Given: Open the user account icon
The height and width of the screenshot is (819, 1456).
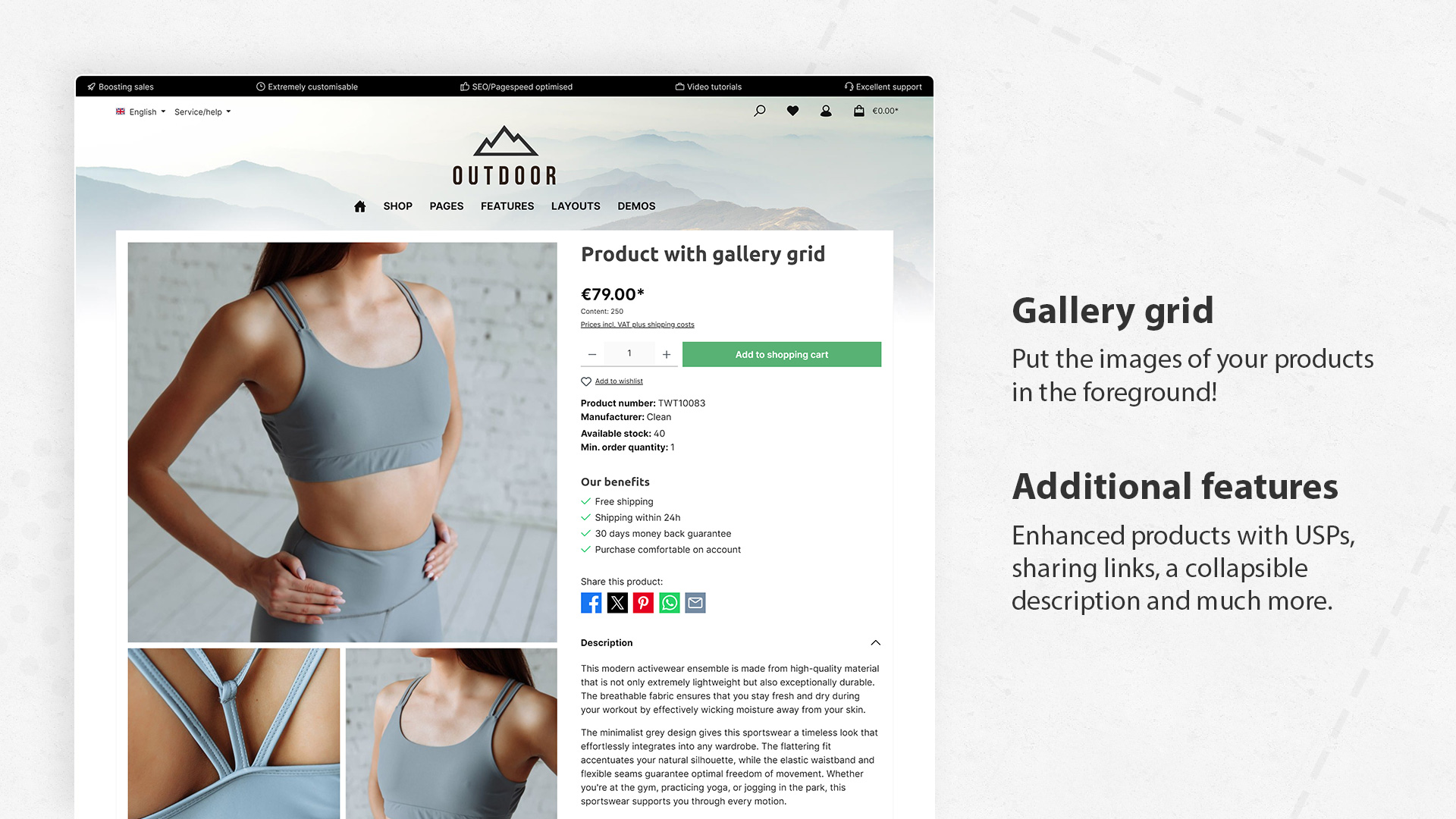Looking at the screenshot, I should [x=826, y=111].
